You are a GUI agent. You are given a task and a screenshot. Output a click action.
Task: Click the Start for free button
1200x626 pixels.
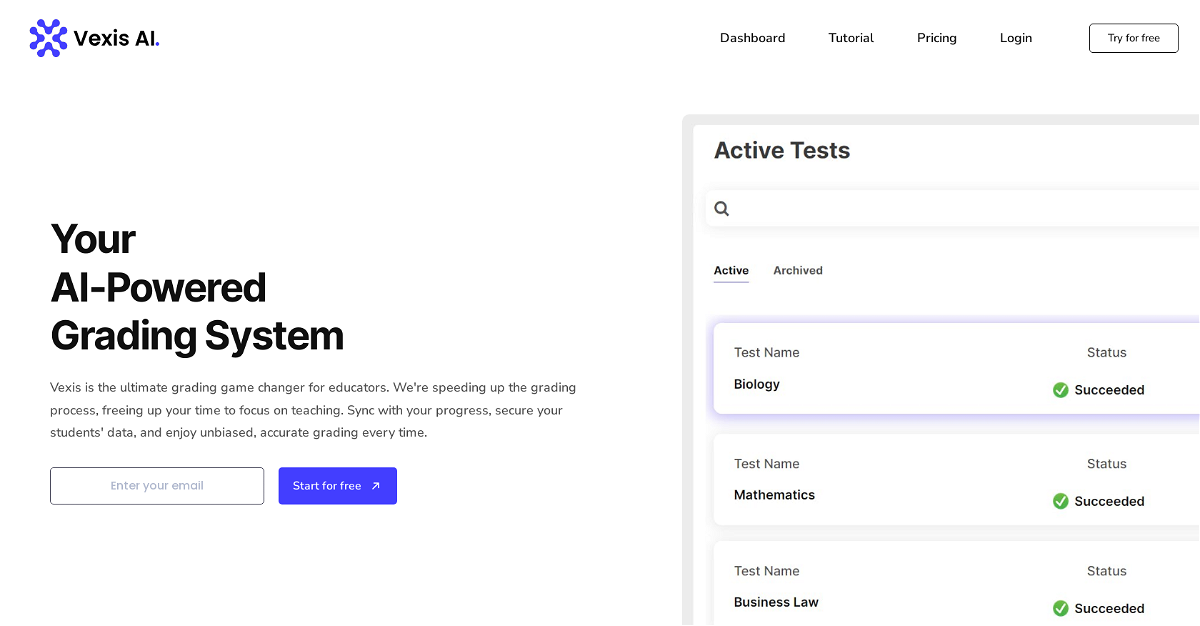[x=337, y=486]
